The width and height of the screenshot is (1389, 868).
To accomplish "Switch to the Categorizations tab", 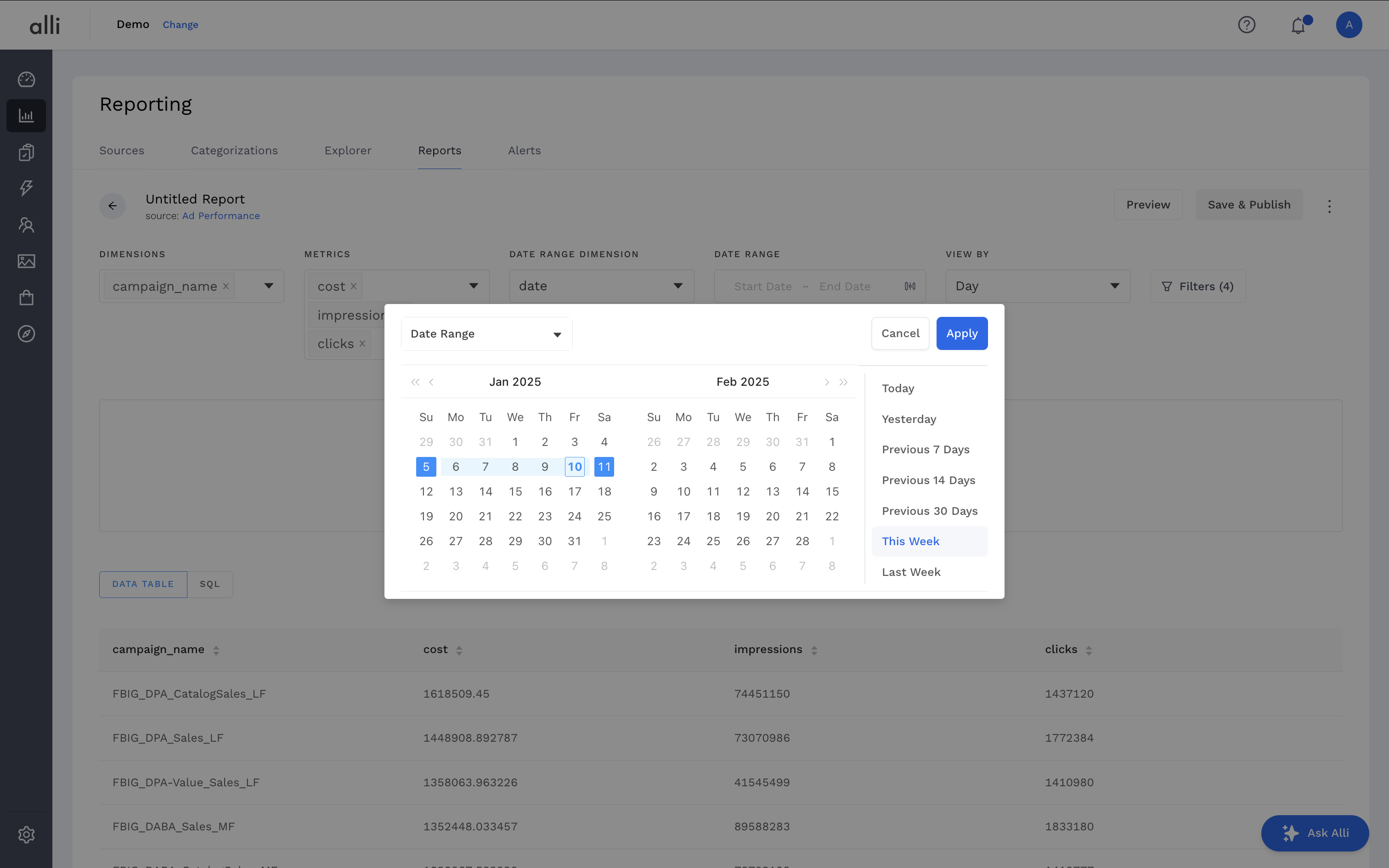I will point(234,151).
